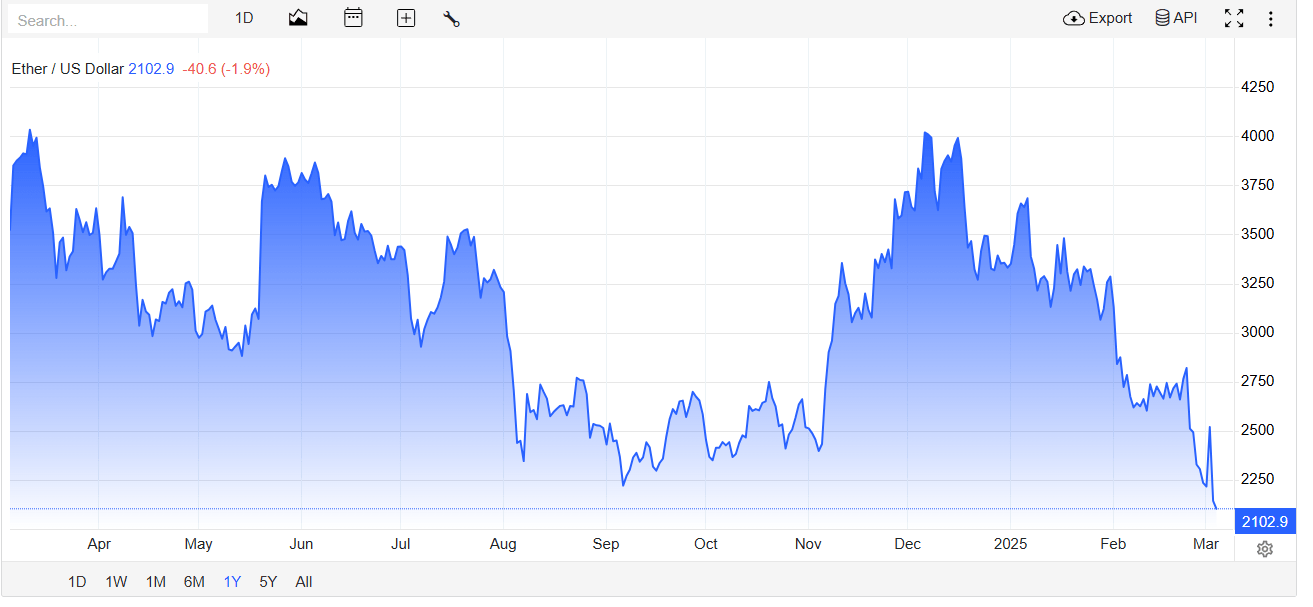This screenshot has height=607, width=1313.
Task: Click the 2500 price axis label
Action: tap(1258, 430)
